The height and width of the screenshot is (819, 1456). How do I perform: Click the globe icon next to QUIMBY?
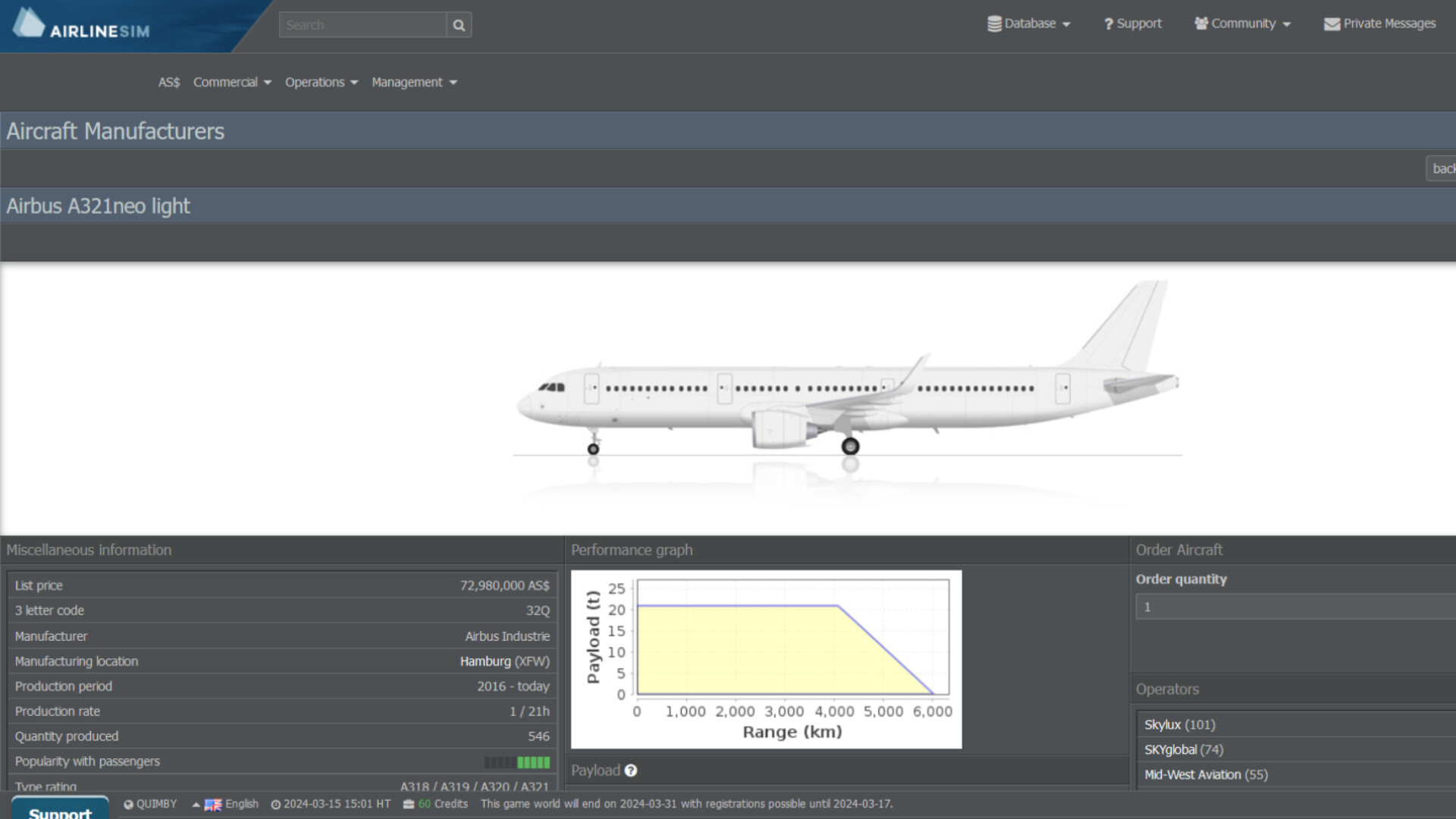pos(127,804)
